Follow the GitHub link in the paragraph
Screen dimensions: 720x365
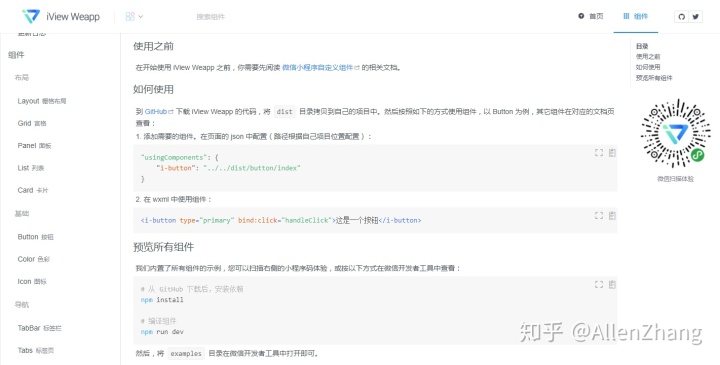pos(159,112)
